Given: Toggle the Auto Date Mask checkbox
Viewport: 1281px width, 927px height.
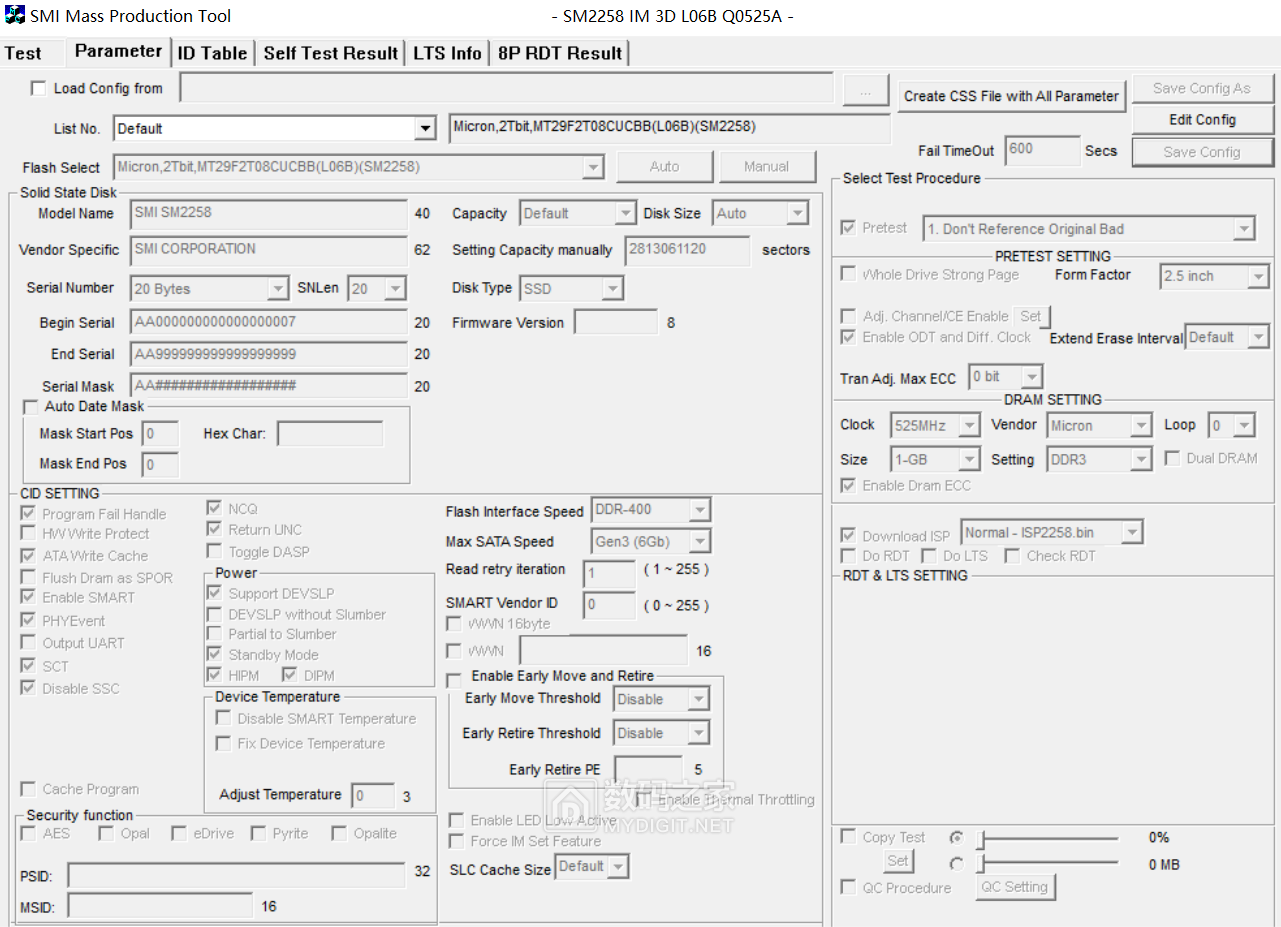Looking at the screenshot, I should (x=30, y=407).
